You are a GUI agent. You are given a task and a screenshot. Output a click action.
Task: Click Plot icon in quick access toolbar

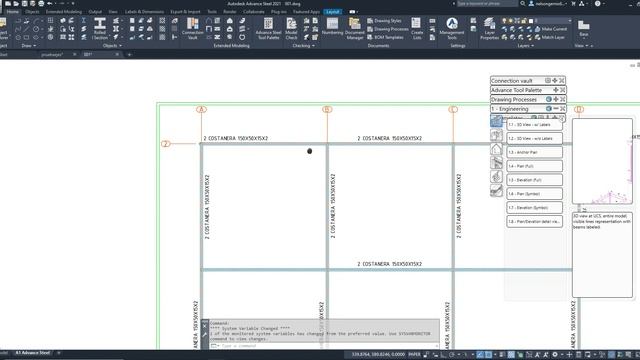[x=41, y=3]
